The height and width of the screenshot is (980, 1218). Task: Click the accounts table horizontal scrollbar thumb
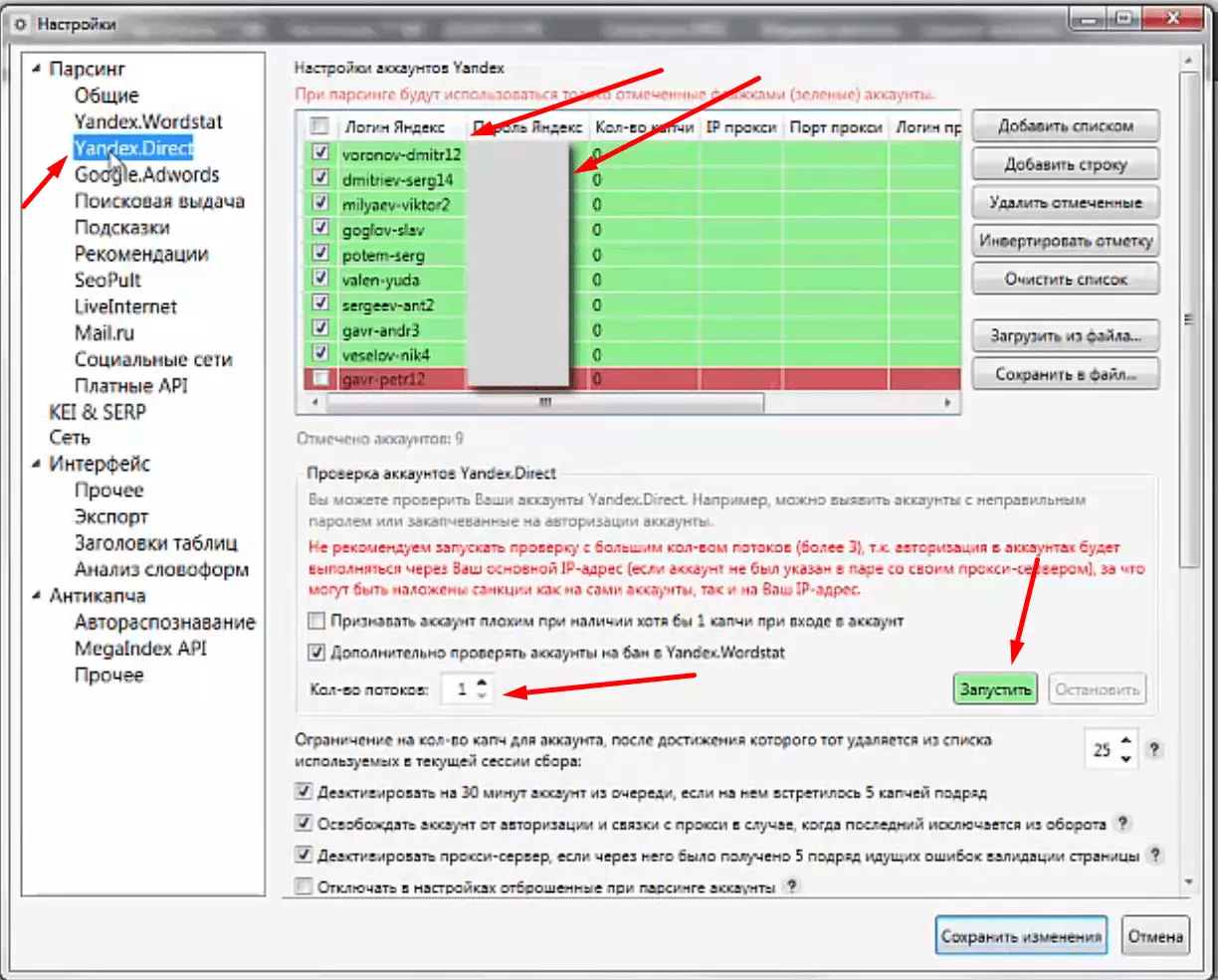[545, 403]
